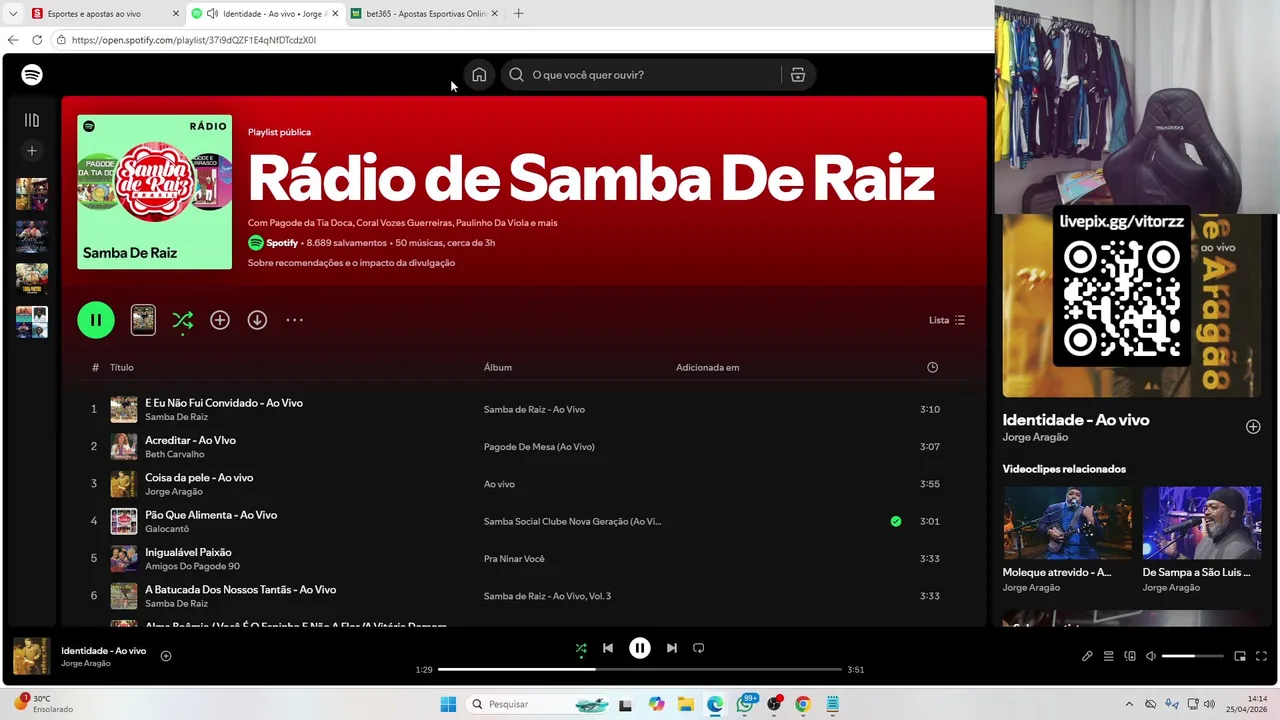This screenshot has height=720, width=1280.
Task: Open 'Moleque atrevido' related video clip
Action: pyautogui.click(x=1067, y=523)
